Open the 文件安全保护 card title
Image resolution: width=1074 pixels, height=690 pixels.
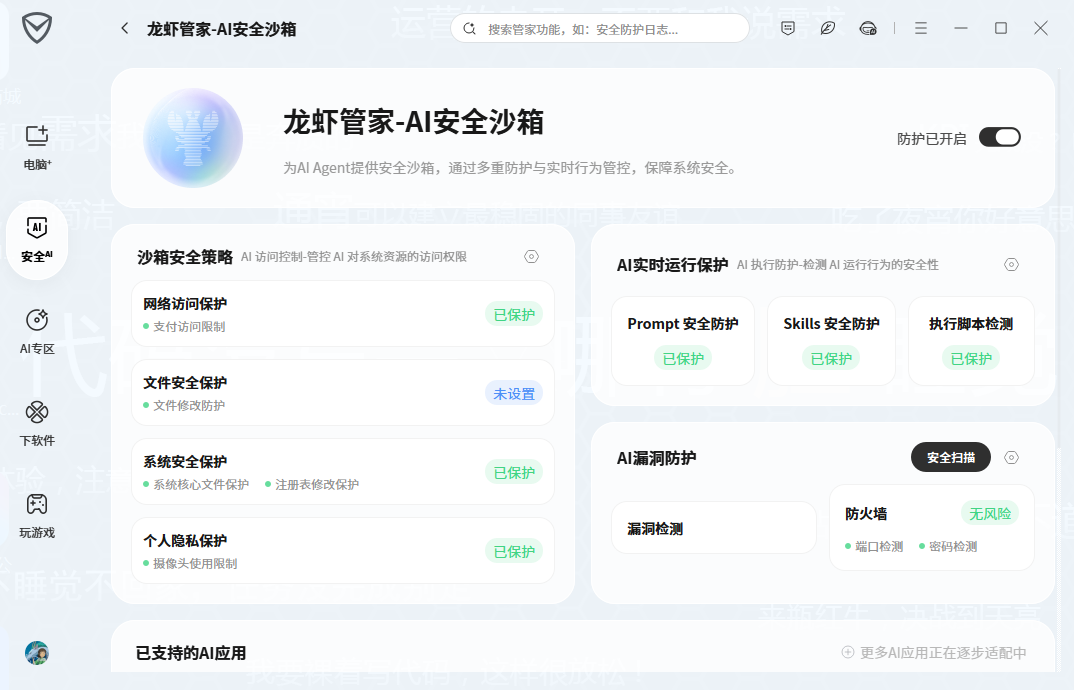(185, 382)
